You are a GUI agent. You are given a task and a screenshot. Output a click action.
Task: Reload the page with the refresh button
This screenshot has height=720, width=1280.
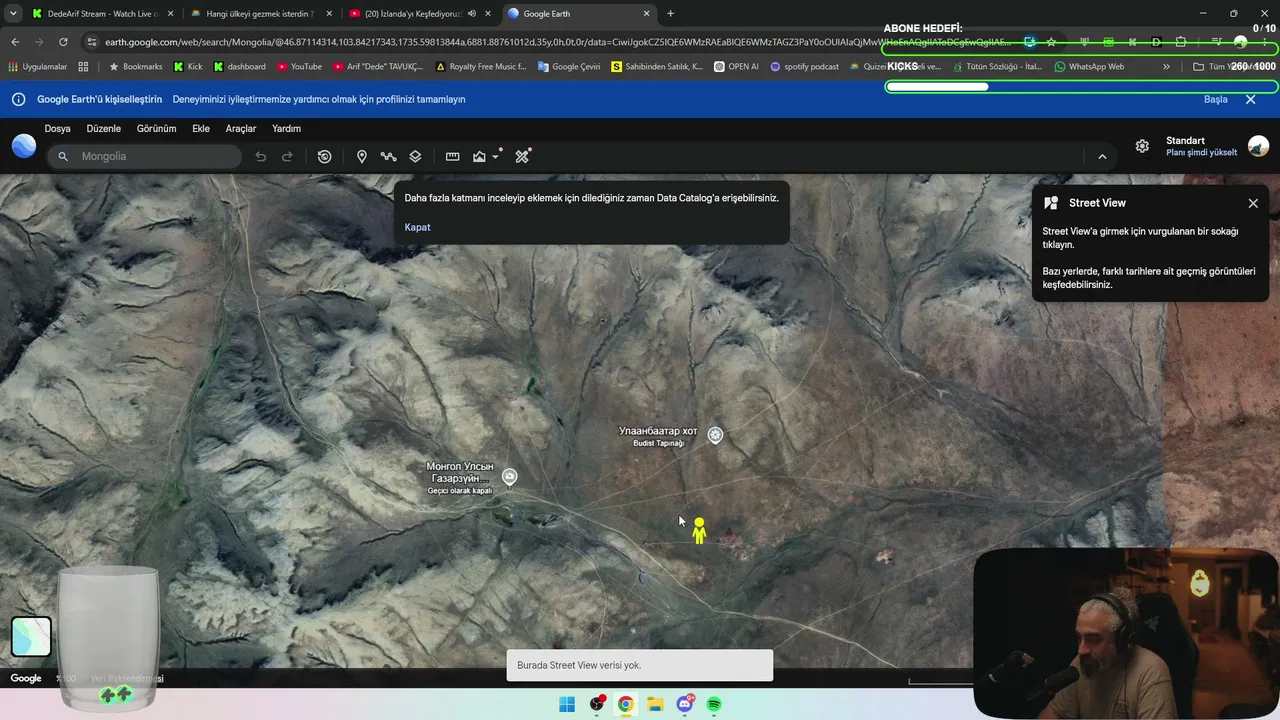click(x=63, y=42)
